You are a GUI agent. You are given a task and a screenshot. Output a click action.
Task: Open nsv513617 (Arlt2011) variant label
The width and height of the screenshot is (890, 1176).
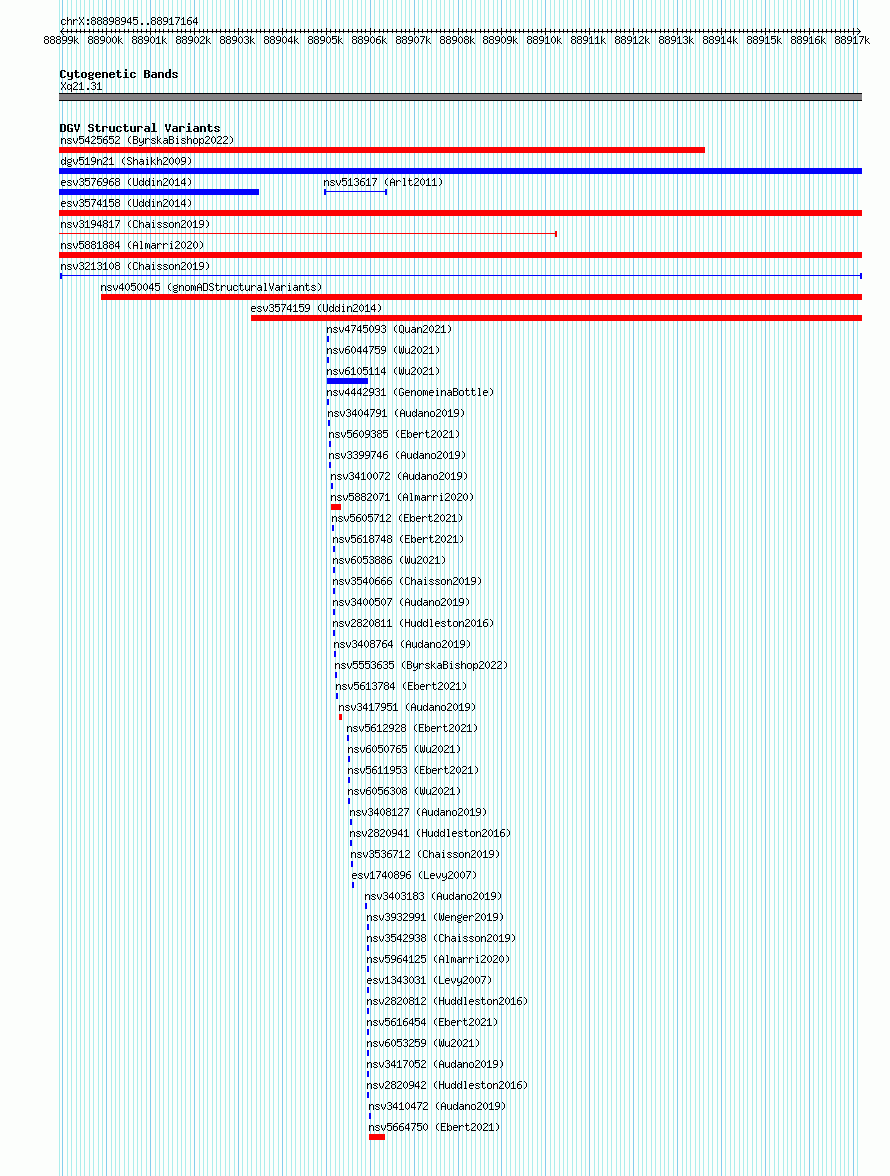(383, 182)
